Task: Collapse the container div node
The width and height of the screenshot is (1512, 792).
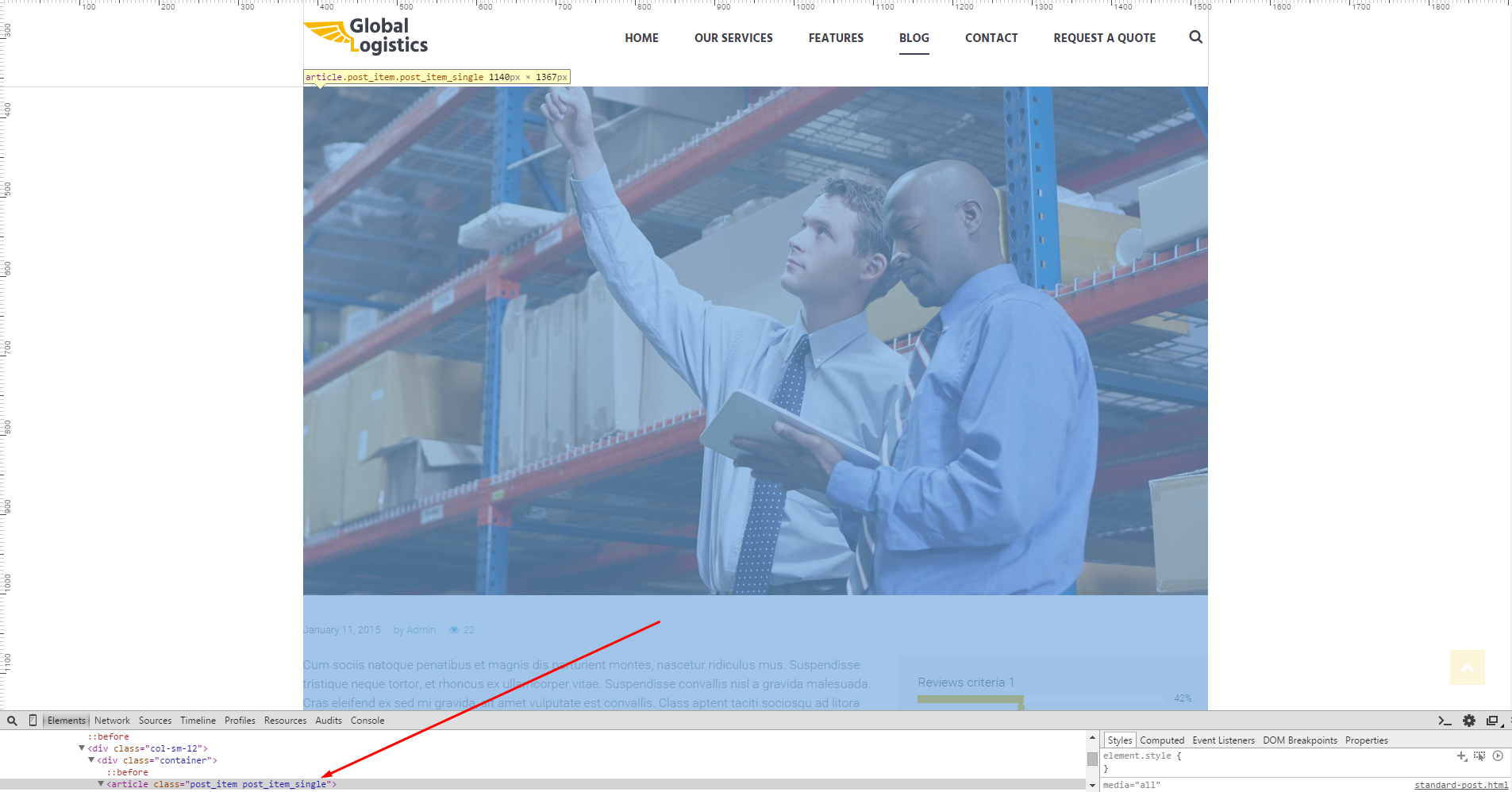Action: pos(91,760)
